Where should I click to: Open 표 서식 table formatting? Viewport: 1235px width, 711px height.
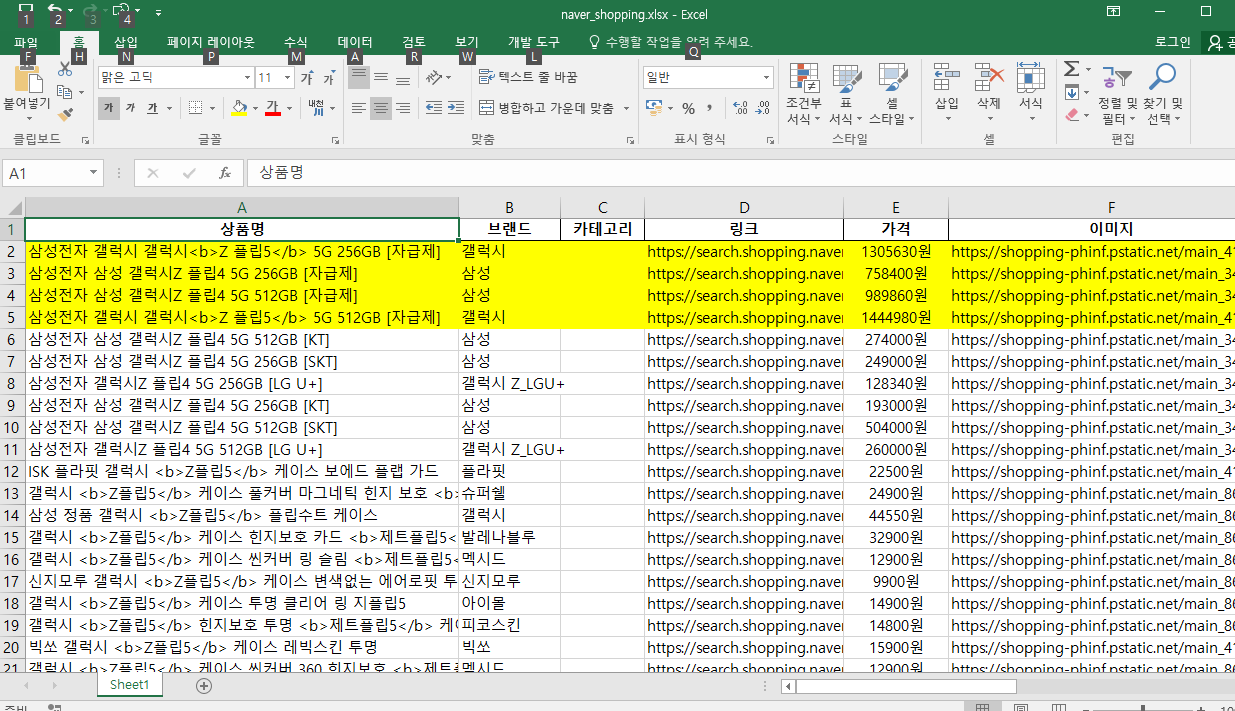pyautogui.click(x=846, y=94)
